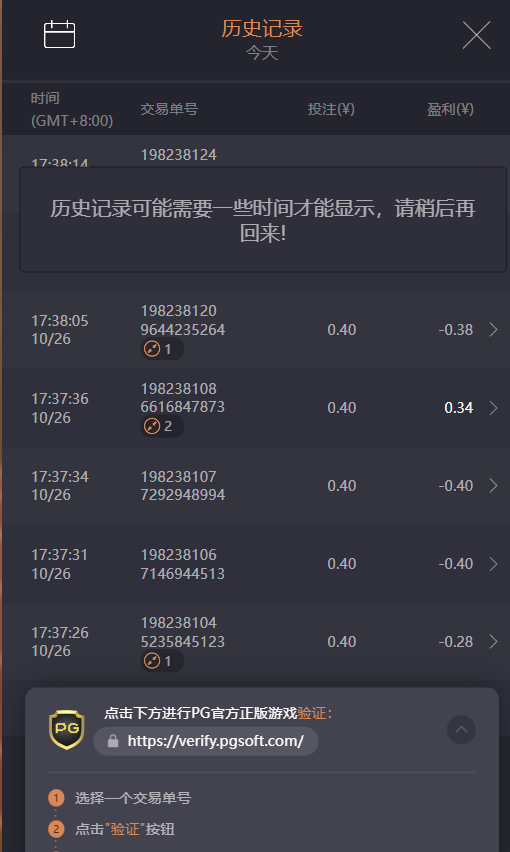This screenshot has width=510, height=852.
Task: Click free-spin badge on transaction 5235845123
Action: pos(162,661)
